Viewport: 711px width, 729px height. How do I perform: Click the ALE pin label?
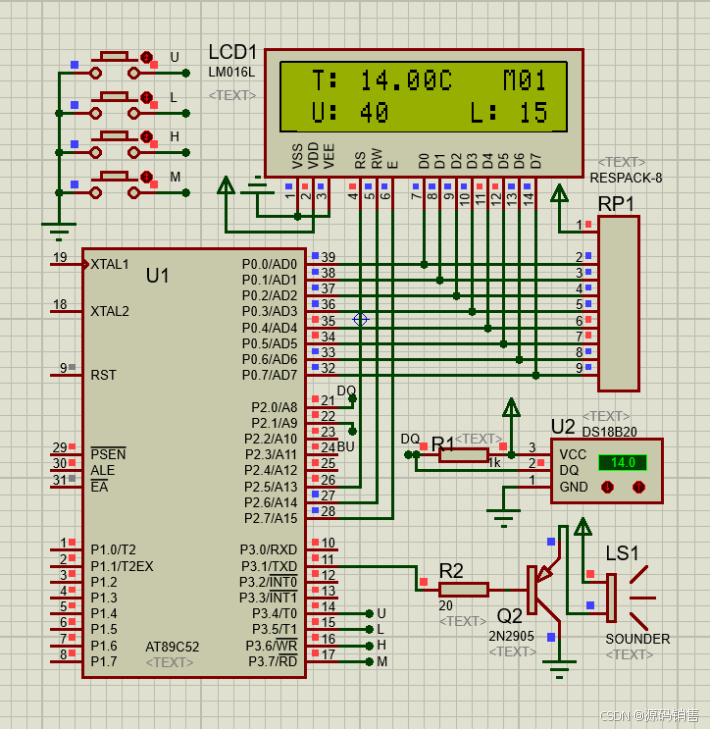click(x=102, y=471)
